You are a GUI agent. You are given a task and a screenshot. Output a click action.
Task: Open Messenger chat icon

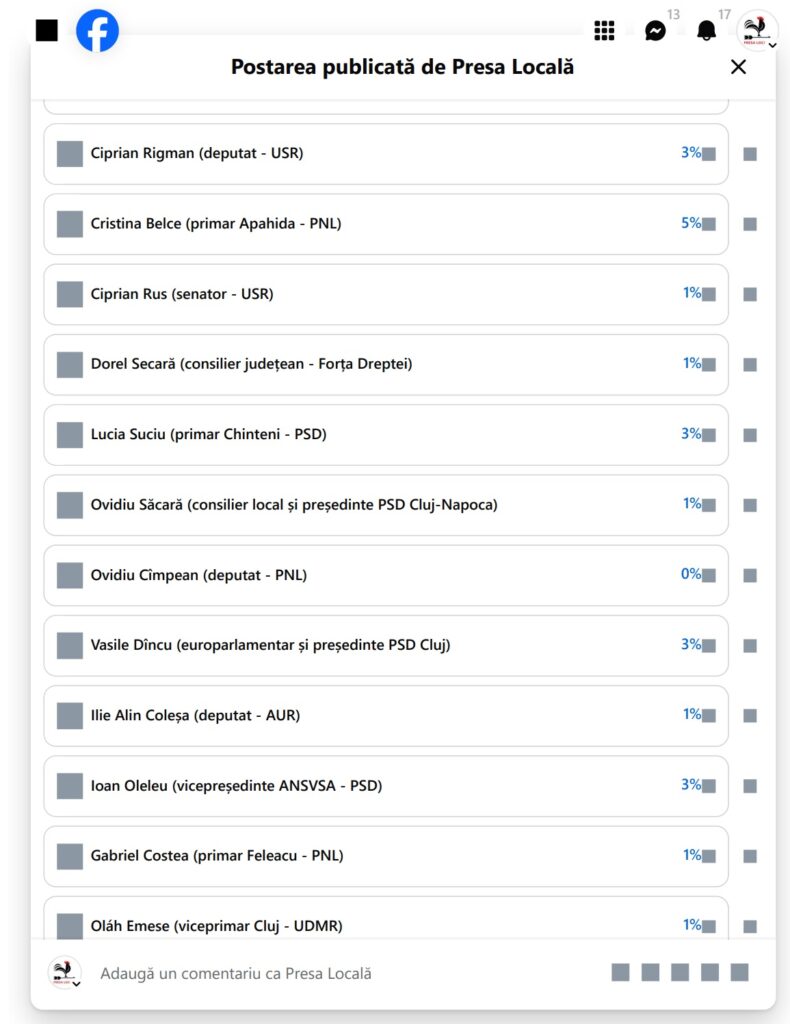coord(655,30)
